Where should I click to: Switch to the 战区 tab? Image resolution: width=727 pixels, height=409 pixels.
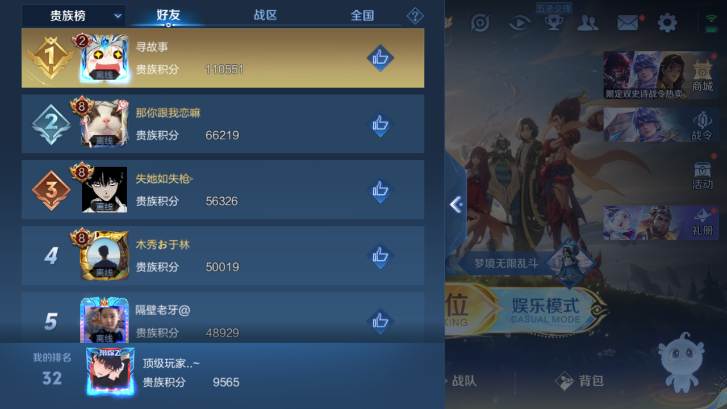265,15
